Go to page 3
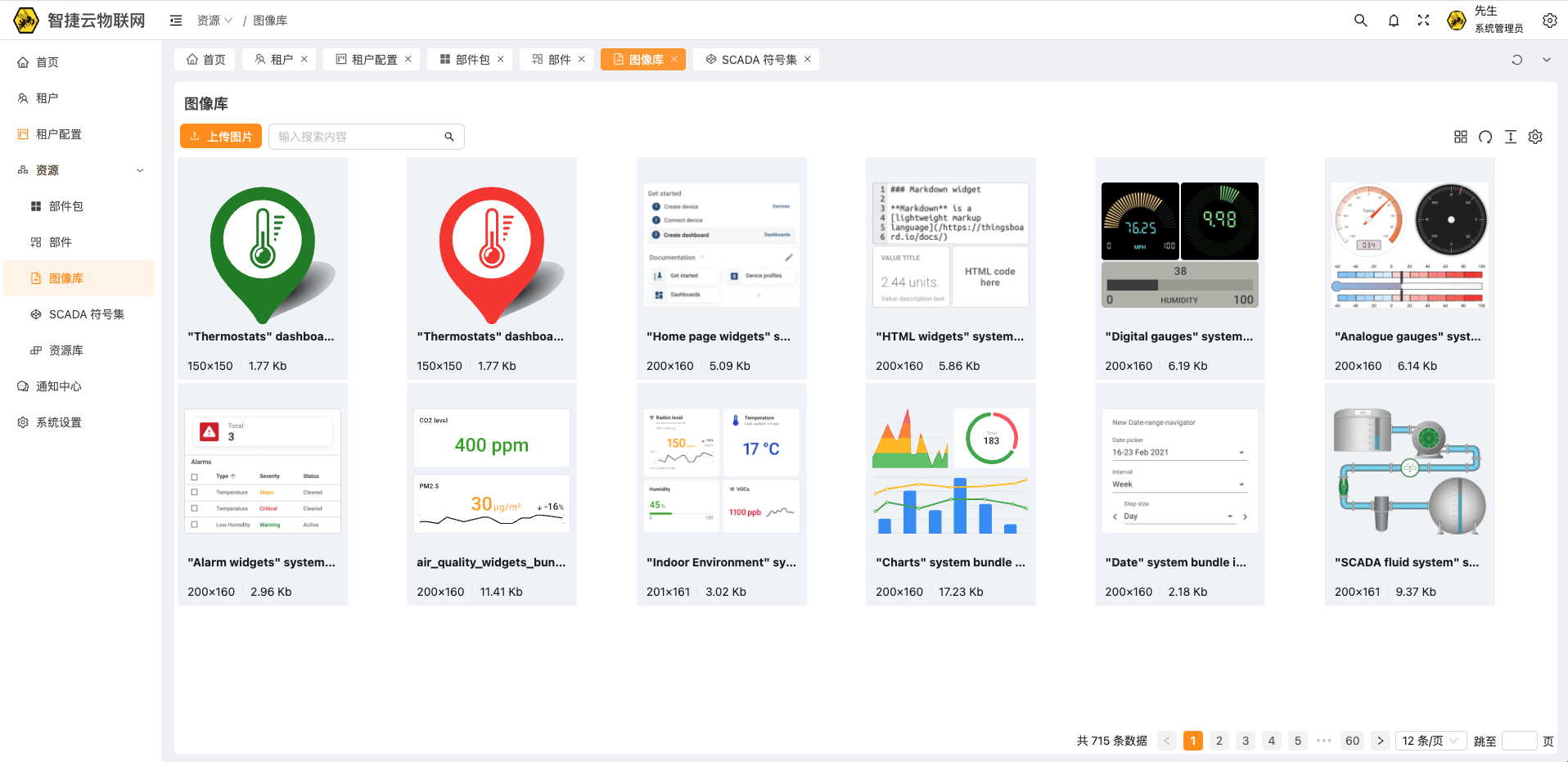 (1246, 741)
